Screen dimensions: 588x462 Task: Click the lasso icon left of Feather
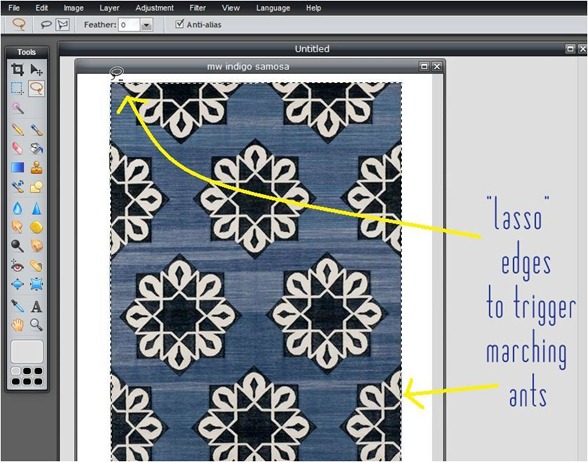click(x=18, y=24)
